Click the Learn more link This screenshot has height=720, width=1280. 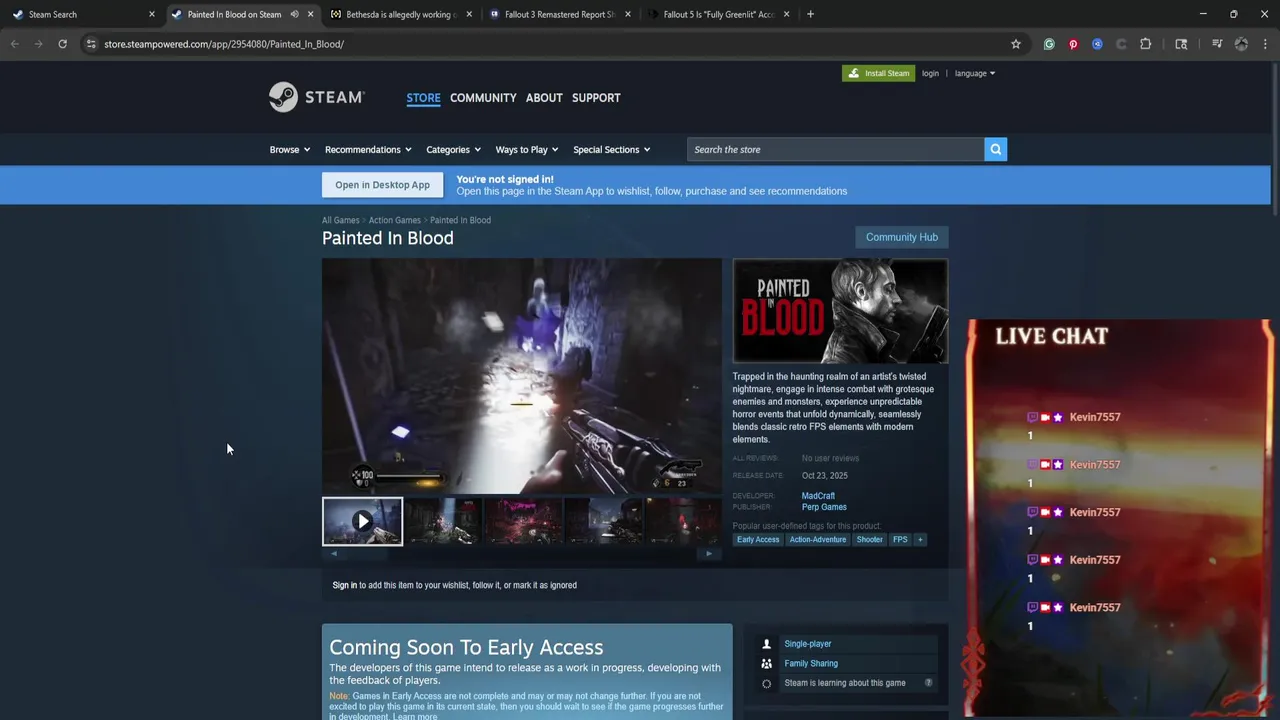(x=415, y=716)
